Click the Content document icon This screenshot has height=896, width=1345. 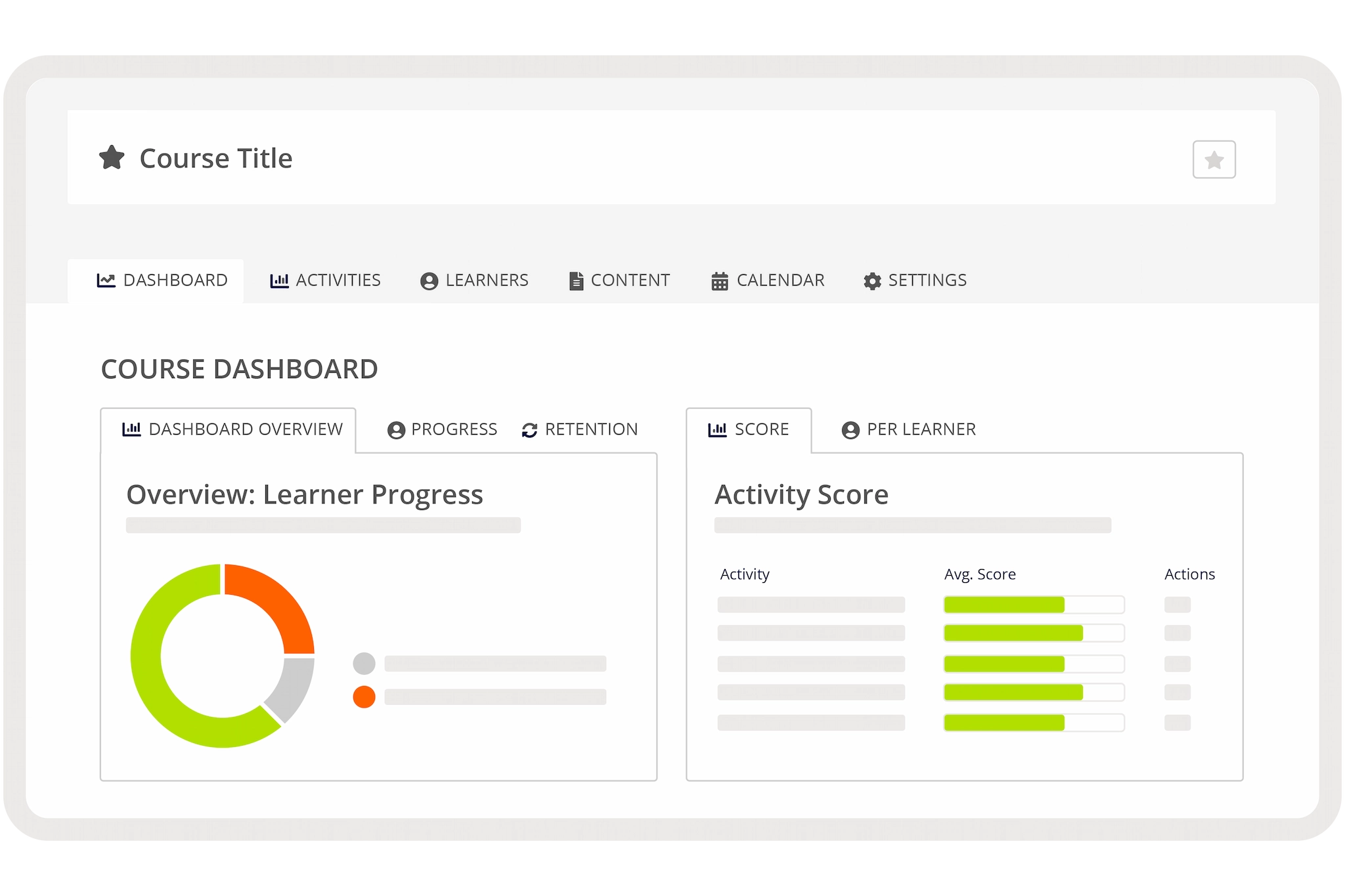click(x=576, y=281)
